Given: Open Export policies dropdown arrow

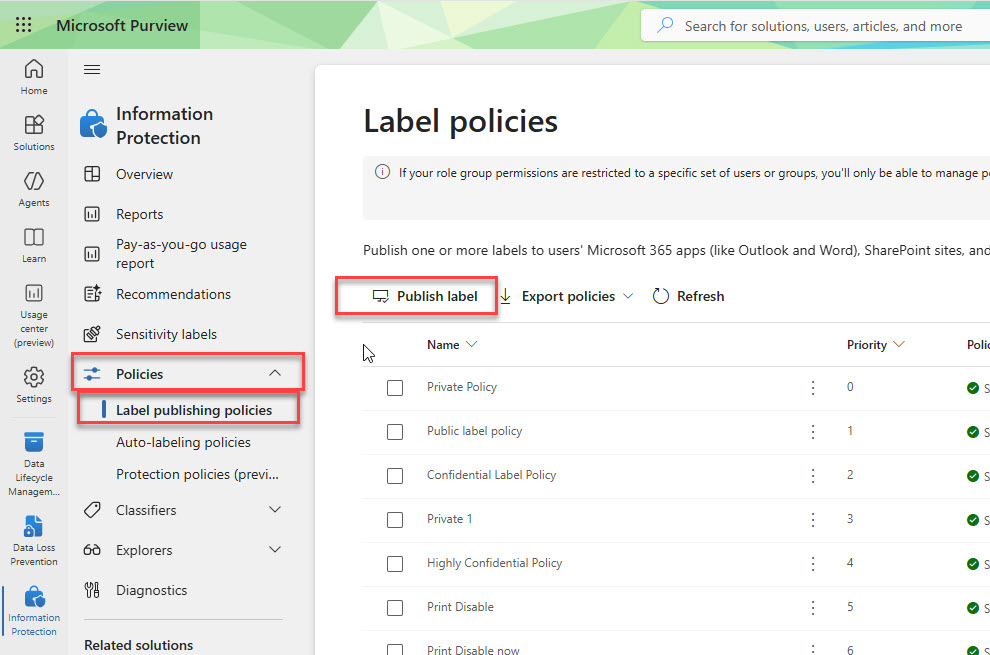Looking at the screenshot, I should tap(628, 296).
